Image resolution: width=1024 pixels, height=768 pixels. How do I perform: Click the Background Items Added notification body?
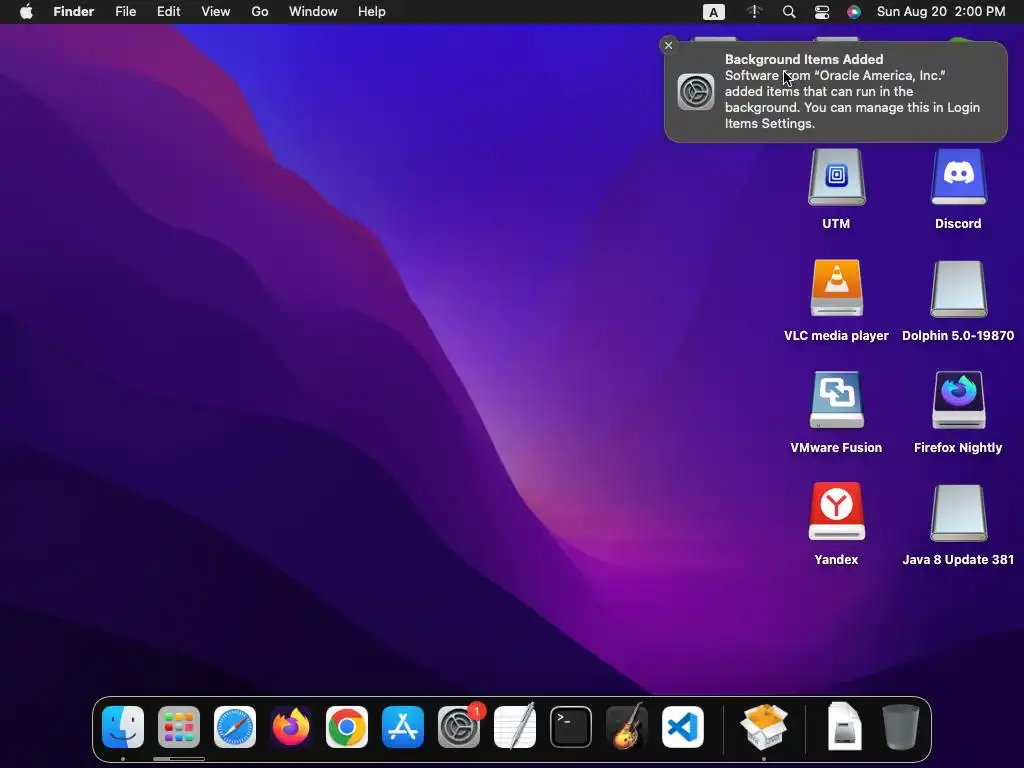[836, 91]
